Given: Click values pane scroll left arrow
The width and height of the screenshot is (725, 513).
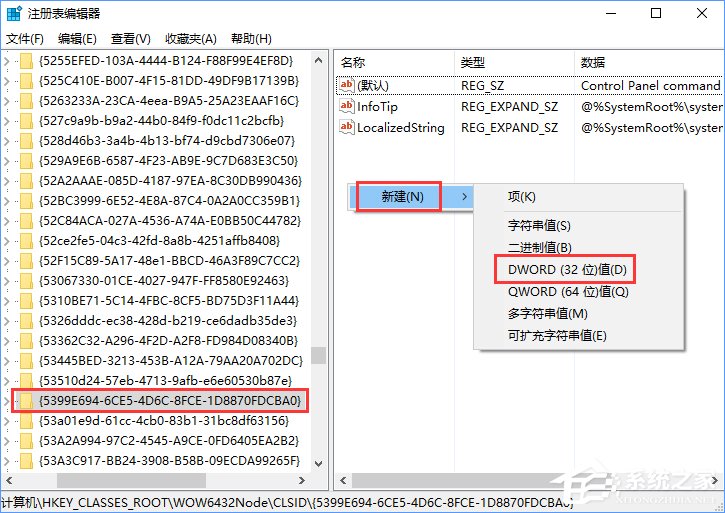Looking at the screenshot, I should coord(343,481).
